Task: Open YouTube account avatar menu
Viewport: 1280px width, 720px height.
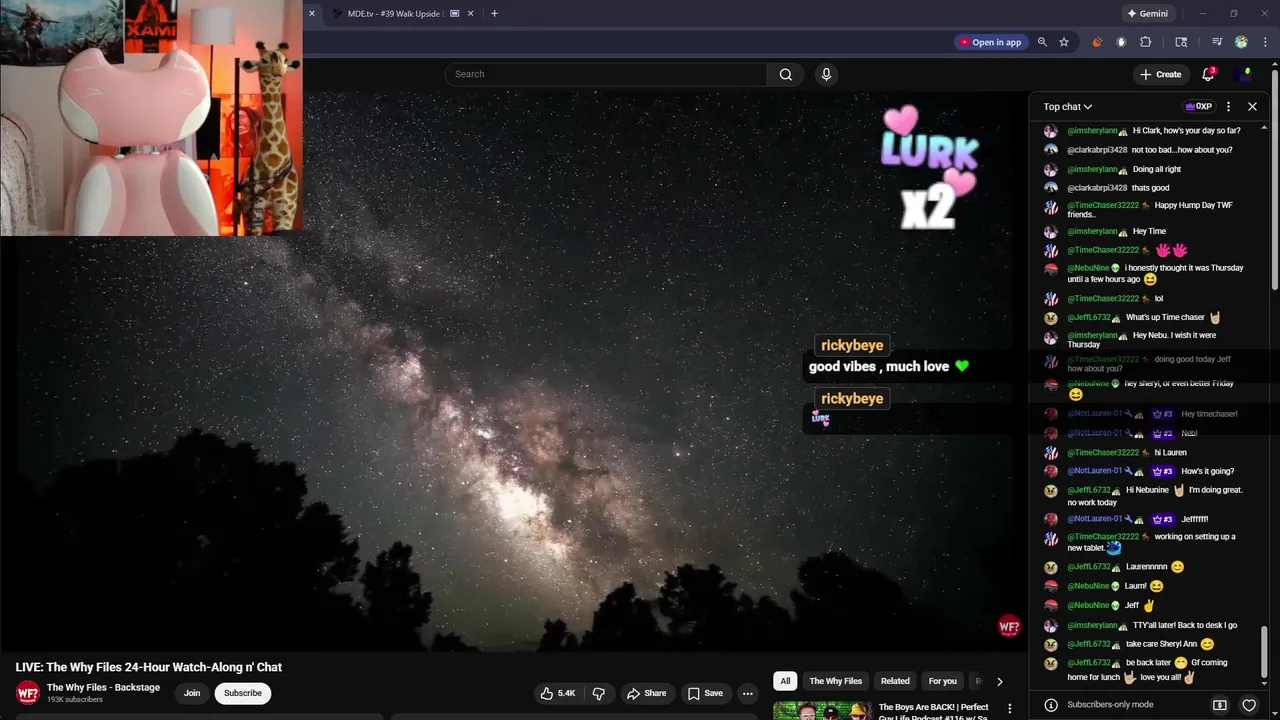Action: (1245, 74)
